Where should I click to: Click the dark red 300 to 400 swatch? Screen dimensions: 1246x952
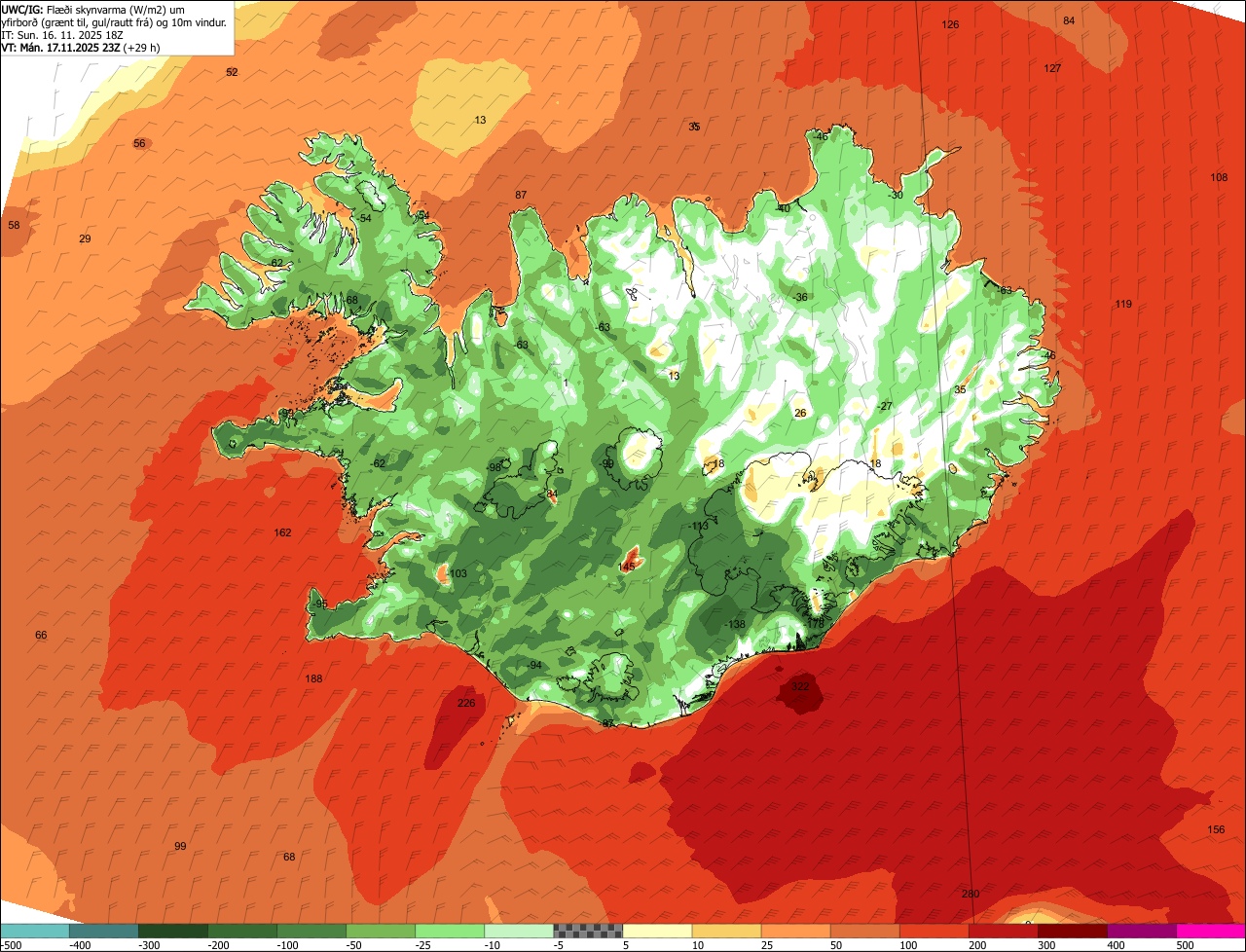click(x=1071, y=931)
